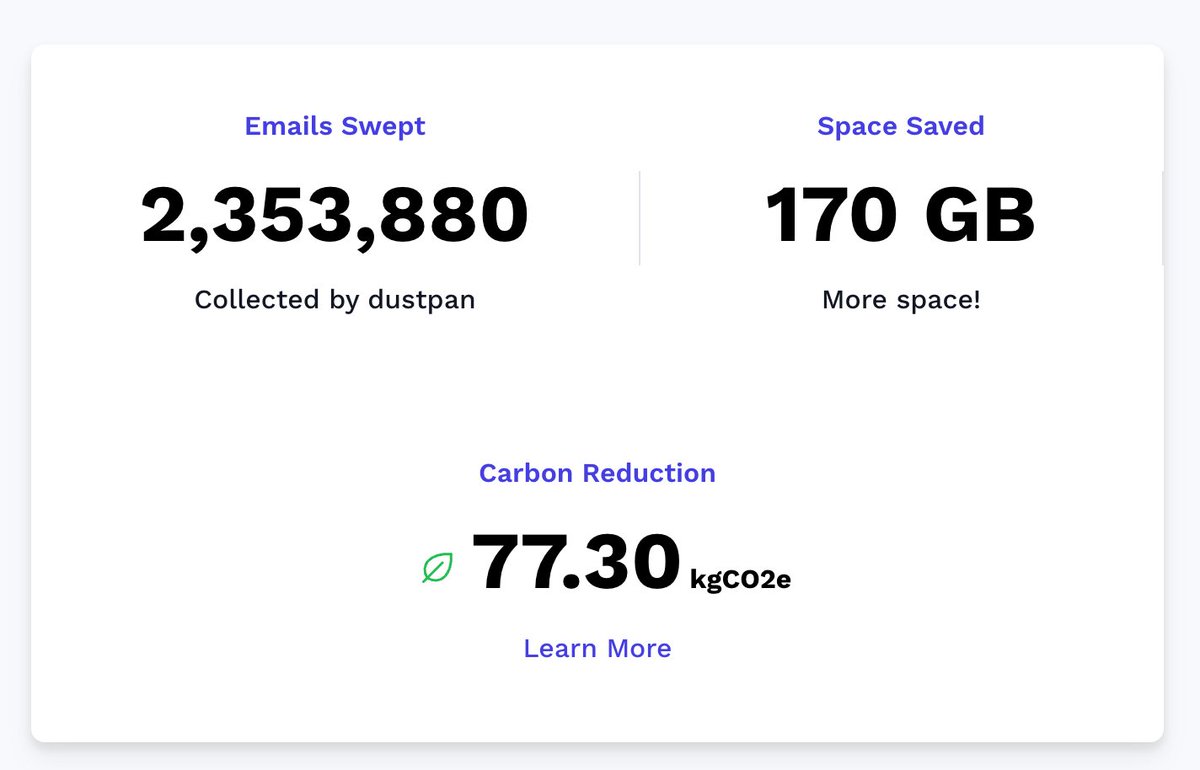Open the Learn More link
This screenshot has width=1200, height=770.
pyautogui.click(x=597, y=648)
